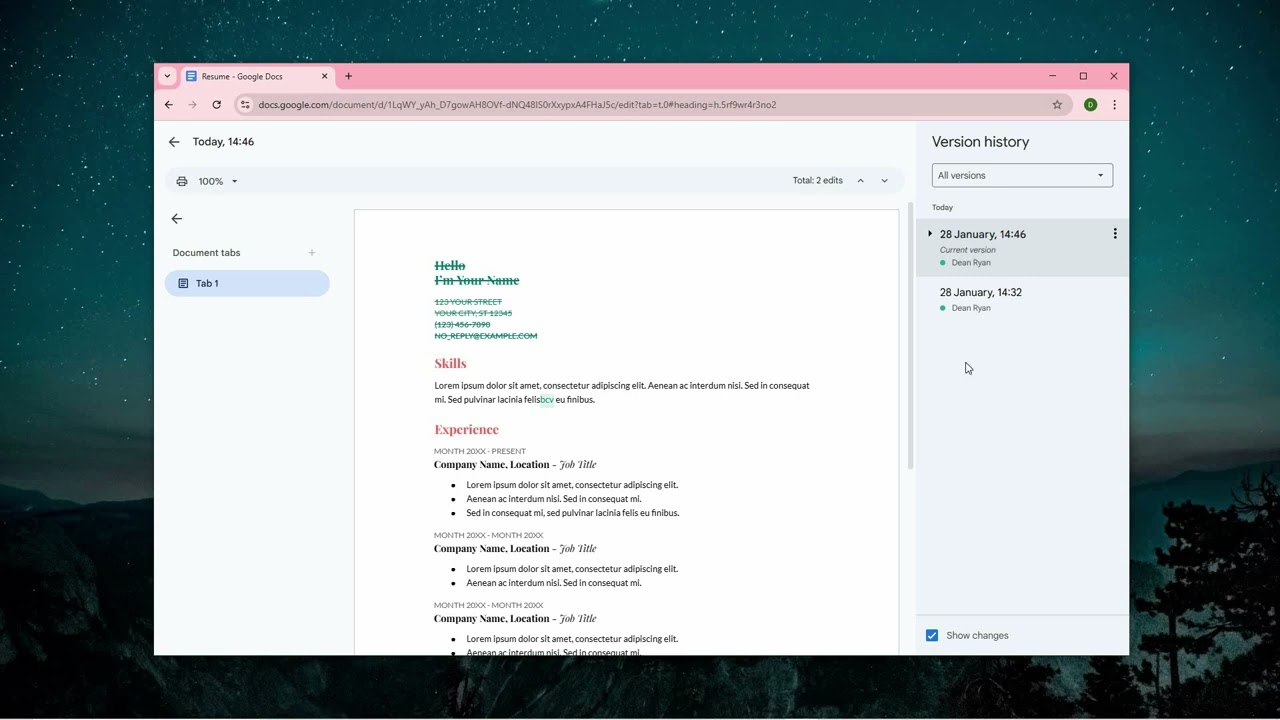The height and width of the screenshot is (720, 1280).
Task: Click the Total: 2 edits label
Action: pos(818,181)
